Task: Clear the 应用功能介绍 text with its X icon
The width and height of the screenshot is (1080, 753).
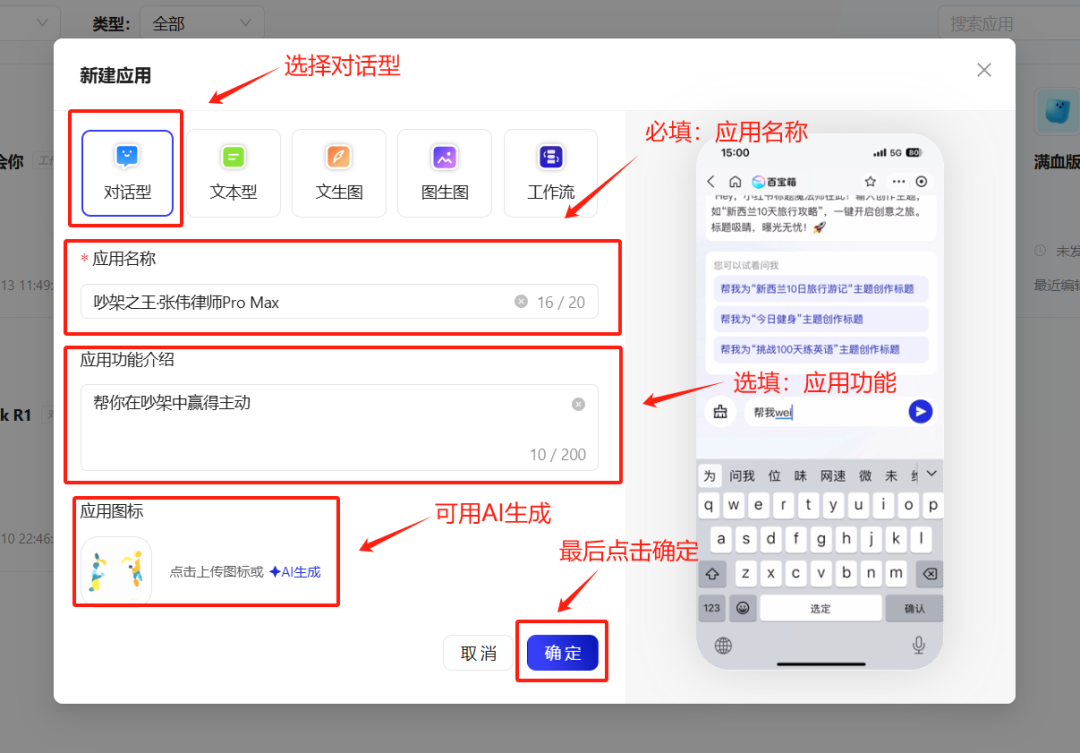Action: pos(578,404)
